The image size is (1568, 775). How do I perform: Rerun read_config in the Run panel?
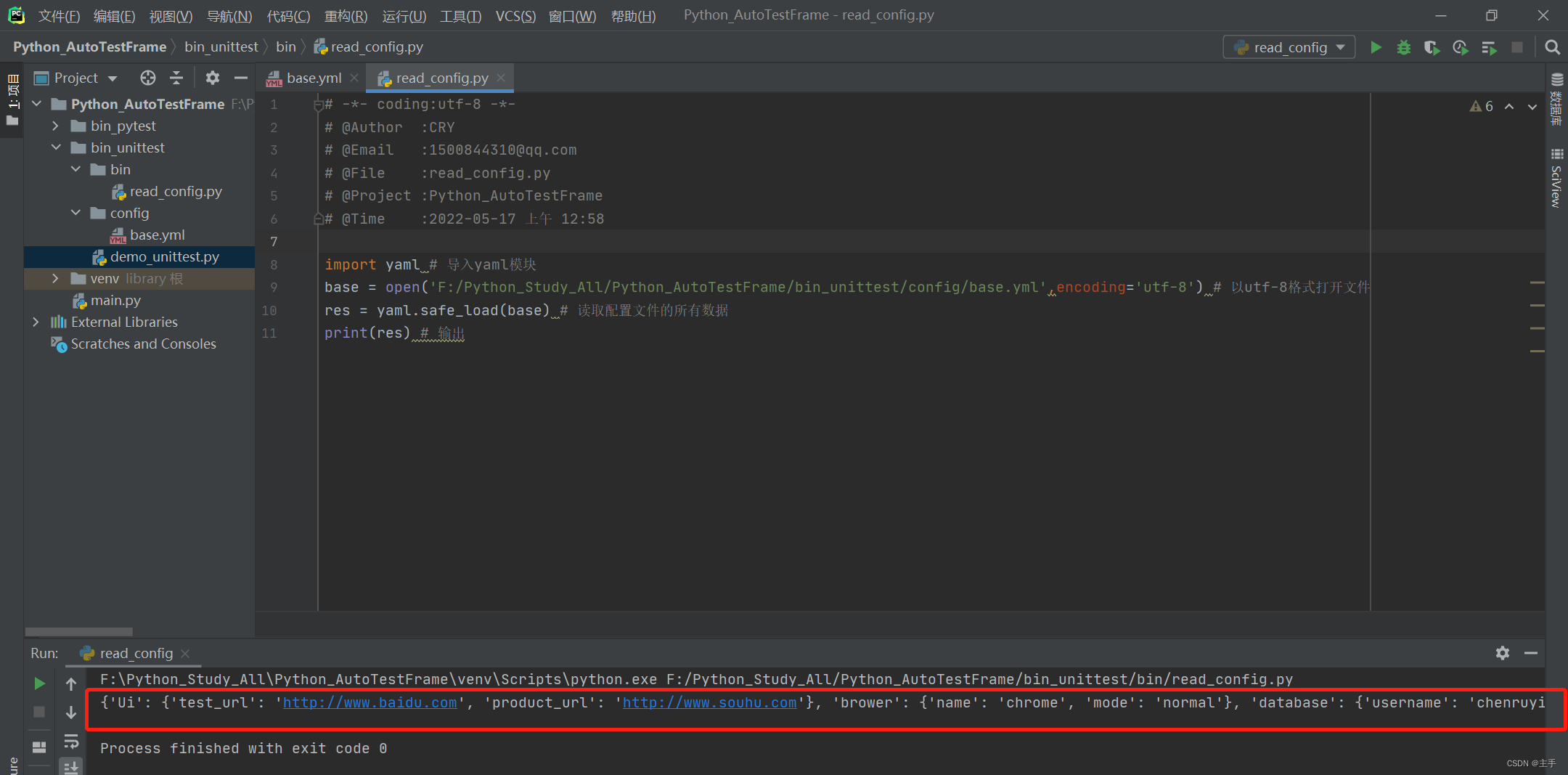coord(38,683)
